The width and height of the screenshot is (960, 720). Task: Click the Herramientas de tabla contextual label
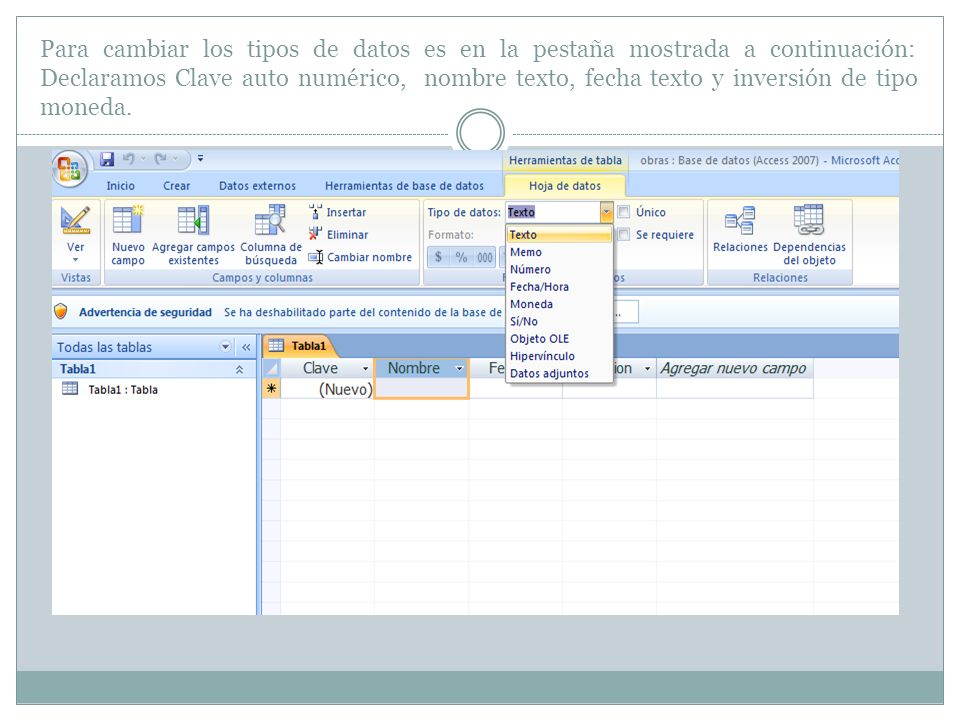pos(565,160)
